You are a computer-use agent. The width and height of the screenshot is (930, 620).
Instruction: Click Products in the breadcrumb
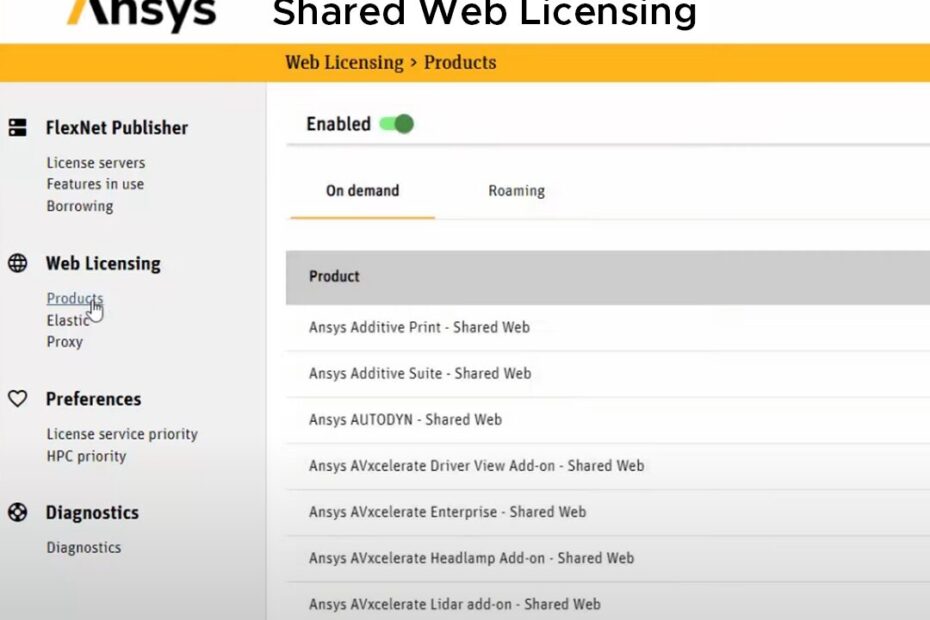[x=460, y=62]
